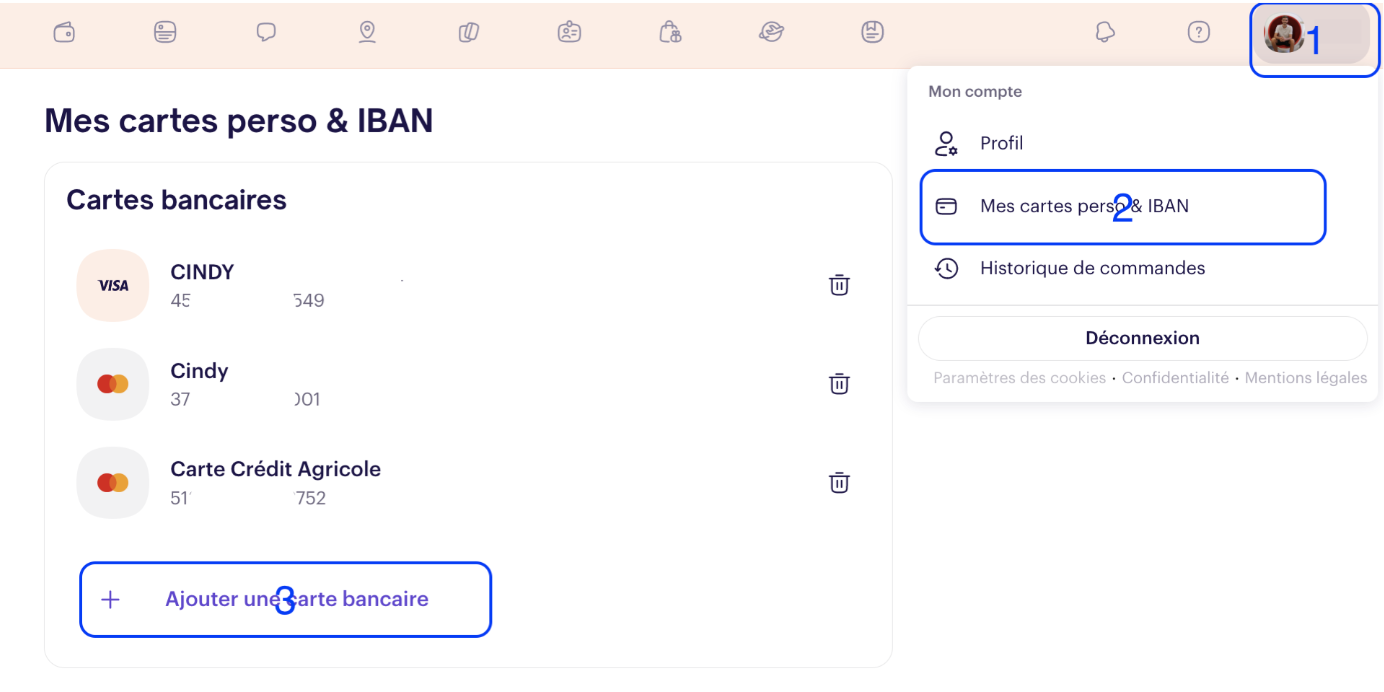The image size is (1384, 692).
Task: Click the speech bubble icon in navigation
Action: 266,32
